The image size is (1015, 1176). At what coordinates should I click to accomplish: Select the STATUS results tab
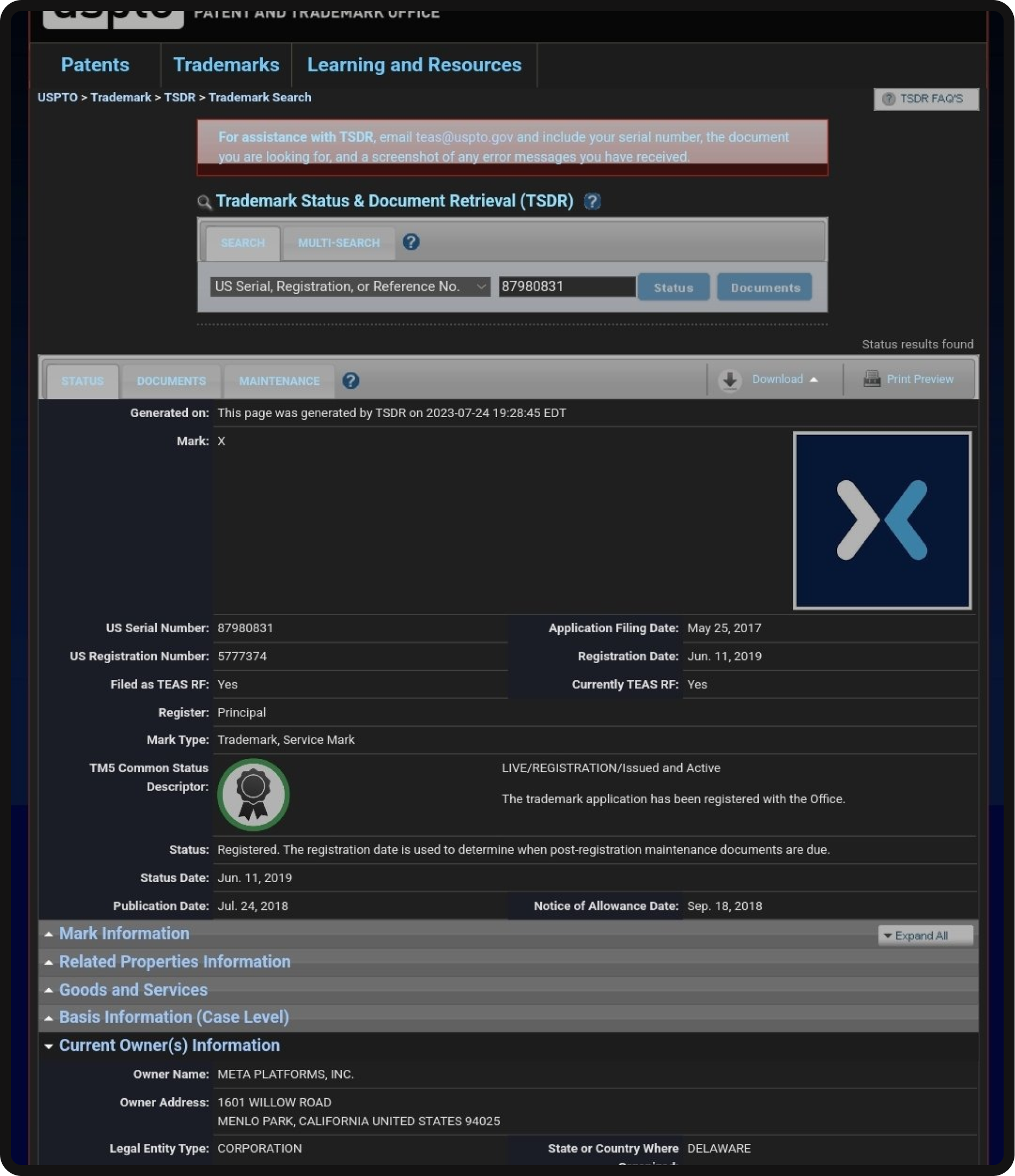click(82, 381)
